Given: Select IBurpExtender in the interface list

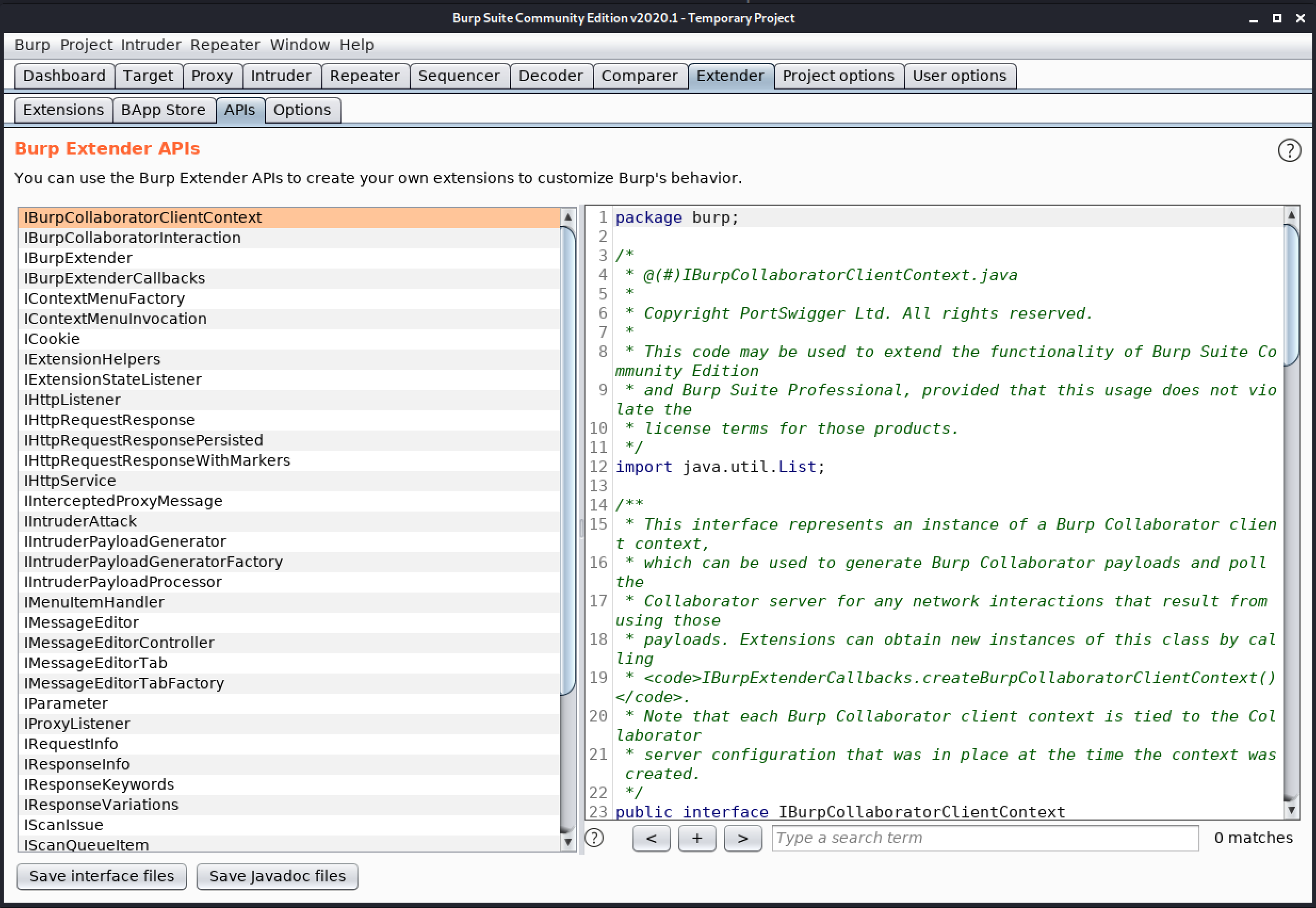Looking at the screenshot, I should 289,258.
